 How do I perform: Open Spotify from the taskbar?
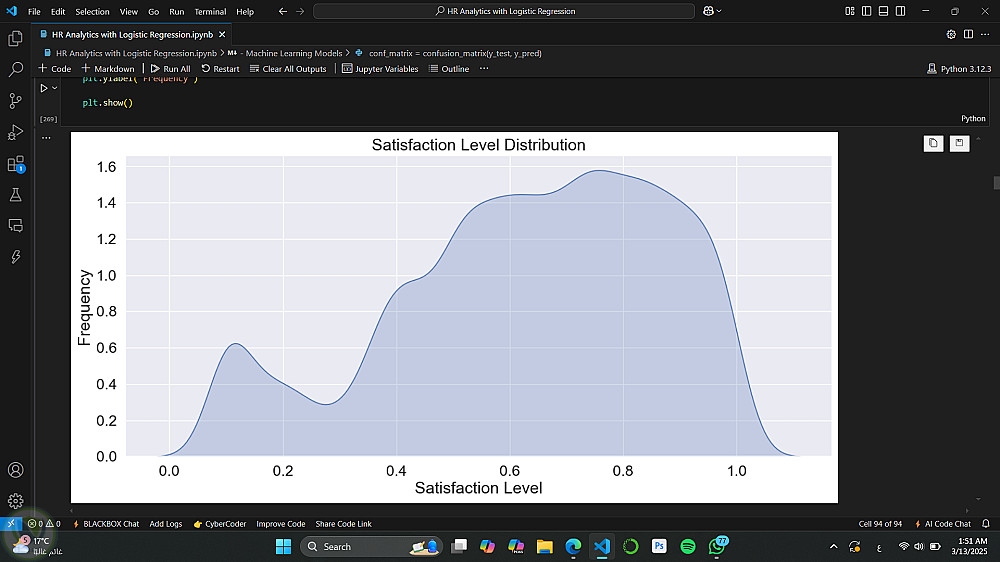pyautogui.click(x=688, y=547)
